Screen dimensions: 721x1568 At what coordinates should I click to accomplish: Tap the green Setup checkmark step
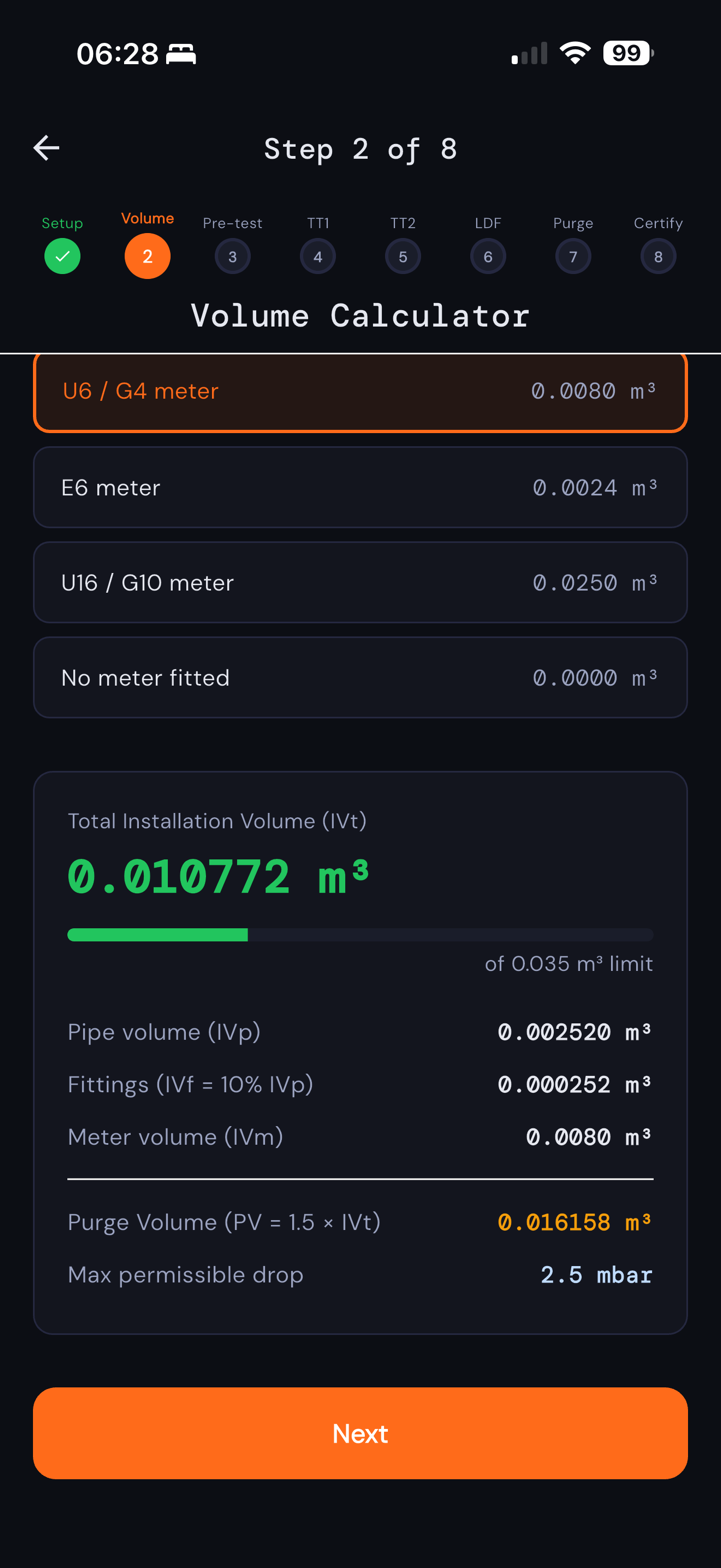pyautogui.click(x=62, y=256)
